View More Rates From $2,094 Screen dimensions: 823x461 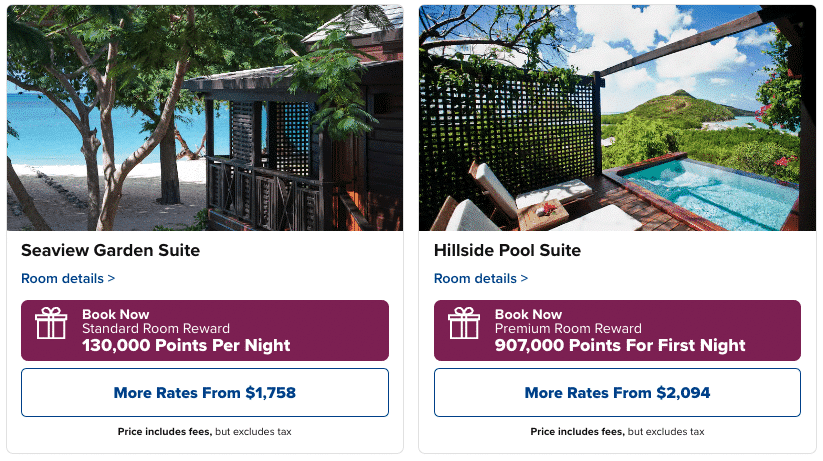coord(617,393)
